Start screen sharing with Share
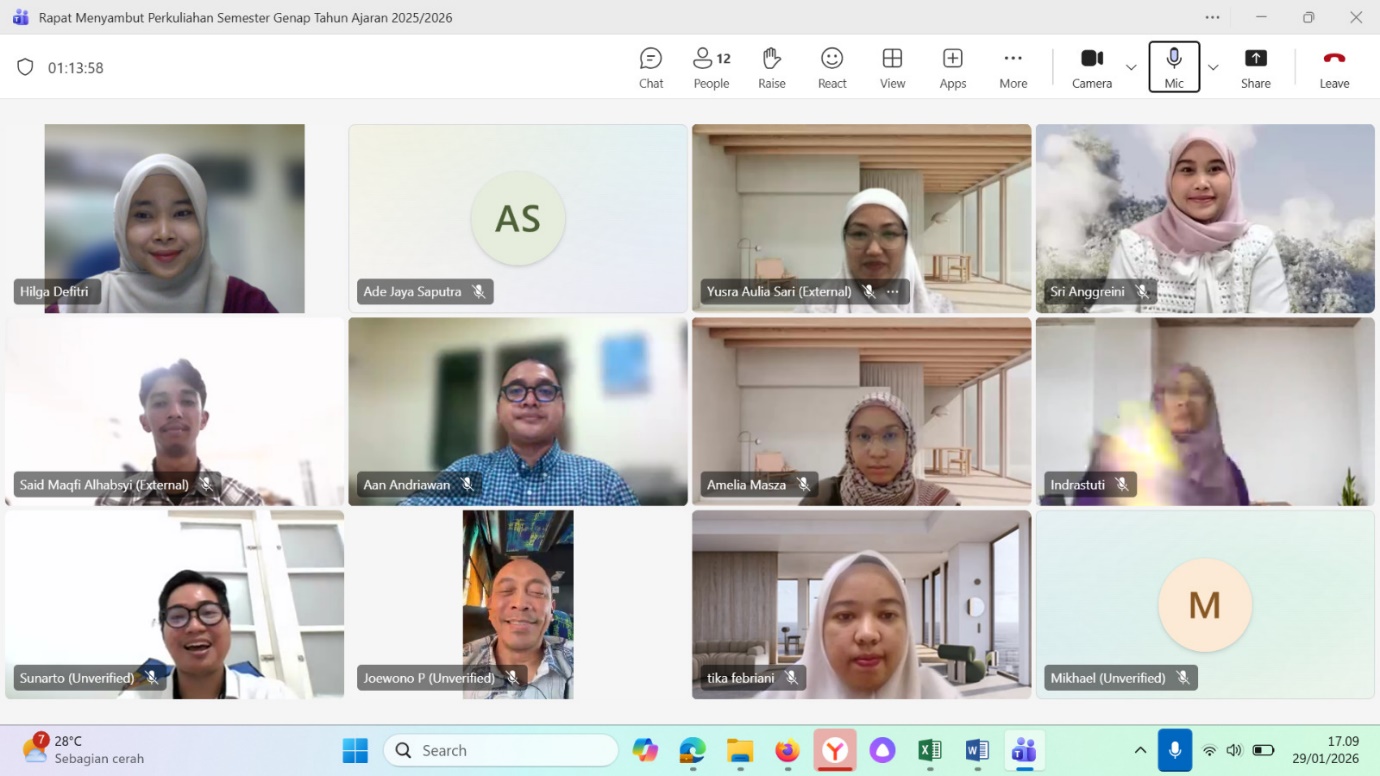Screen dimensions: 1380x776 pos(1255,67)
